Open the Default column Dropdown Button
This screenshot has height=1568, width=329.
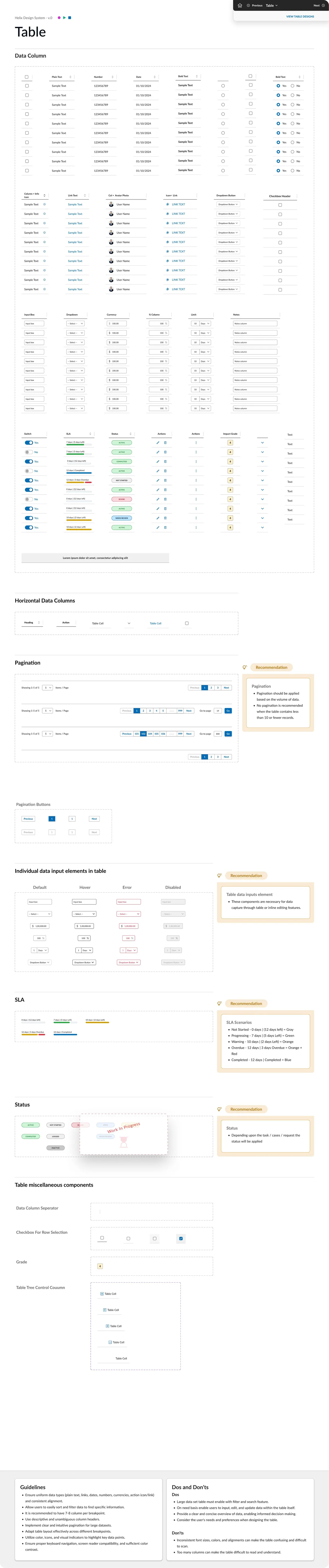point(39,962)
